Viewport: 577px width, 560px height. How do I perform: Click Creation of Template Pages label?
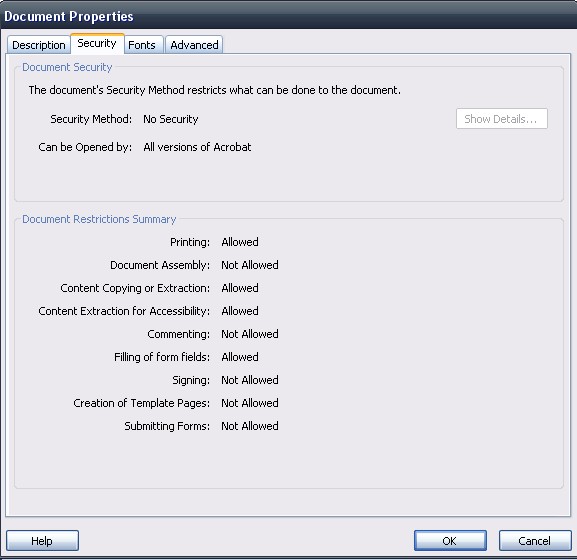point(142,403)
